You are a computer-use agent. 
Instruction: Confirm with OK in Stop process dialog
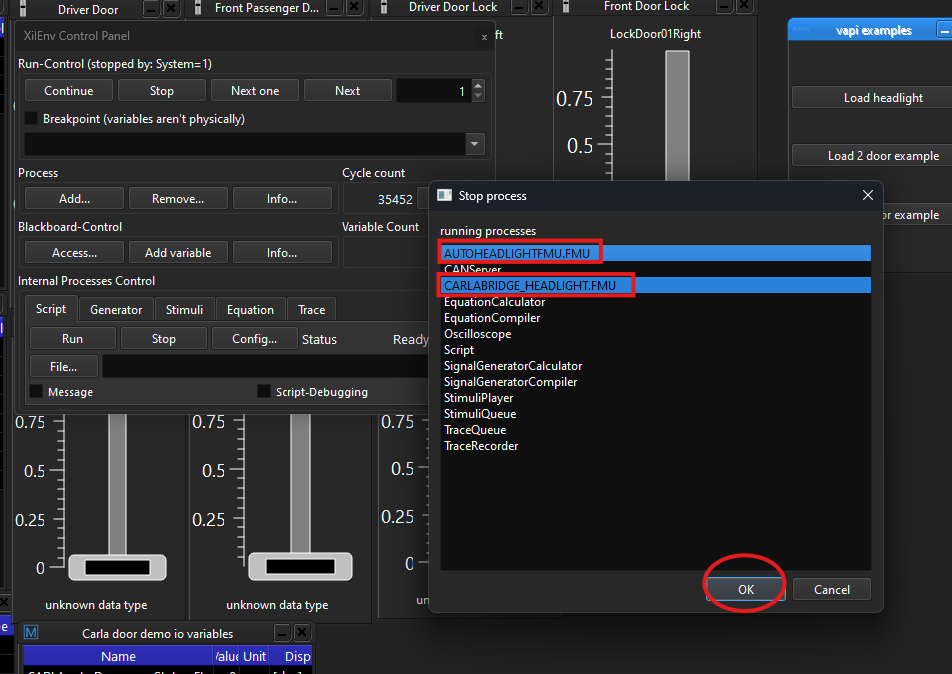click(x=744, y=589)
